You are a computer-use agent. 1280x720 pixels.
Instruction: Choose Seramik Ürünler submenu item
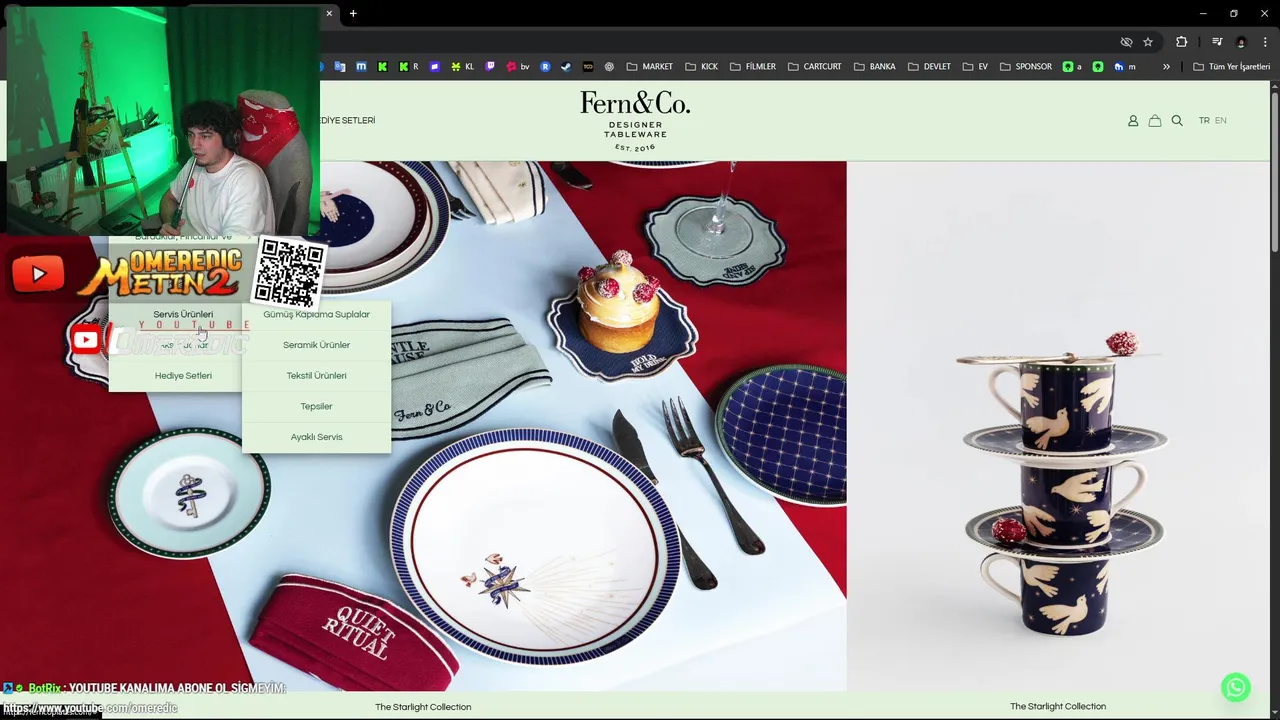click(316, 345)
